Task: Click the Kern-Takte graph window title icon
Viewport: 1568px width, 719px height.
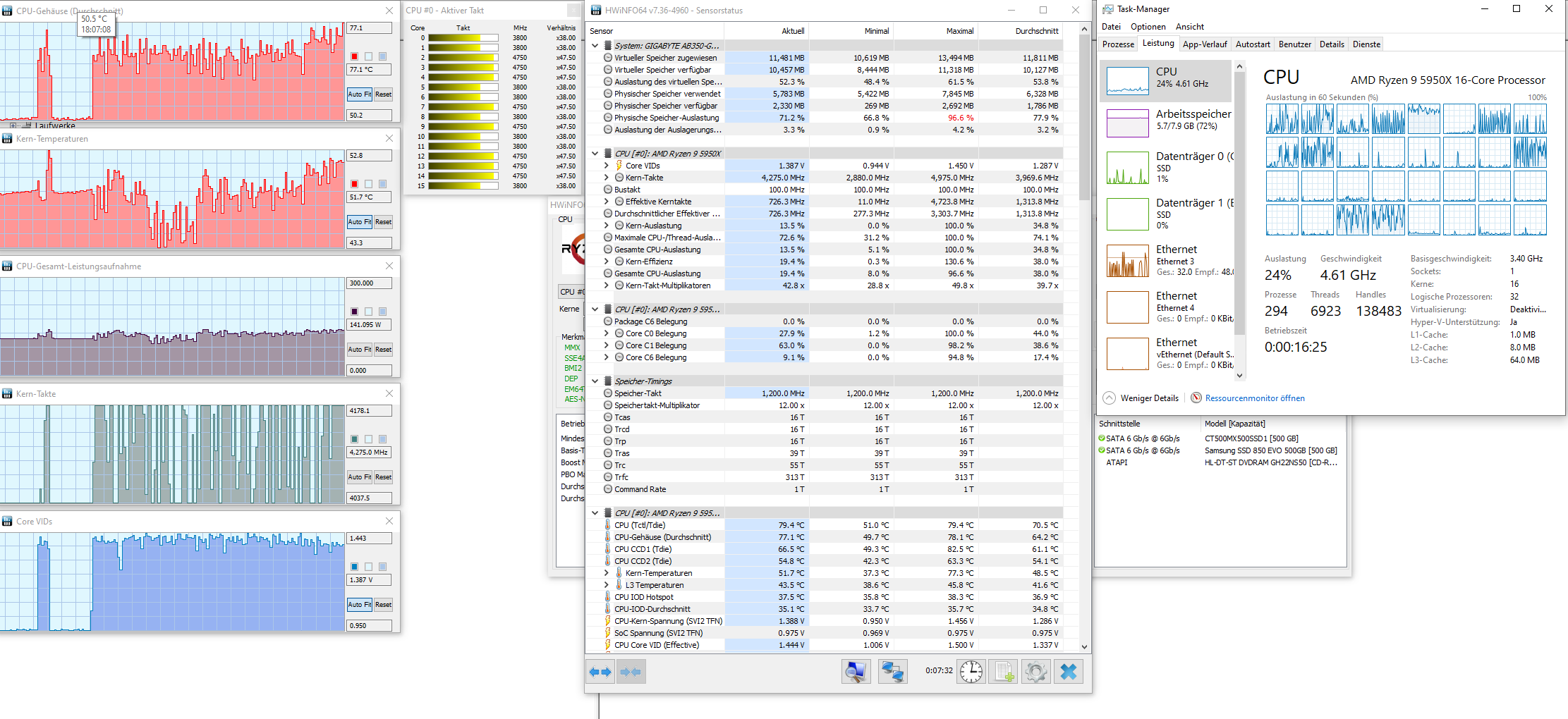Action: [x=7, y=394]
